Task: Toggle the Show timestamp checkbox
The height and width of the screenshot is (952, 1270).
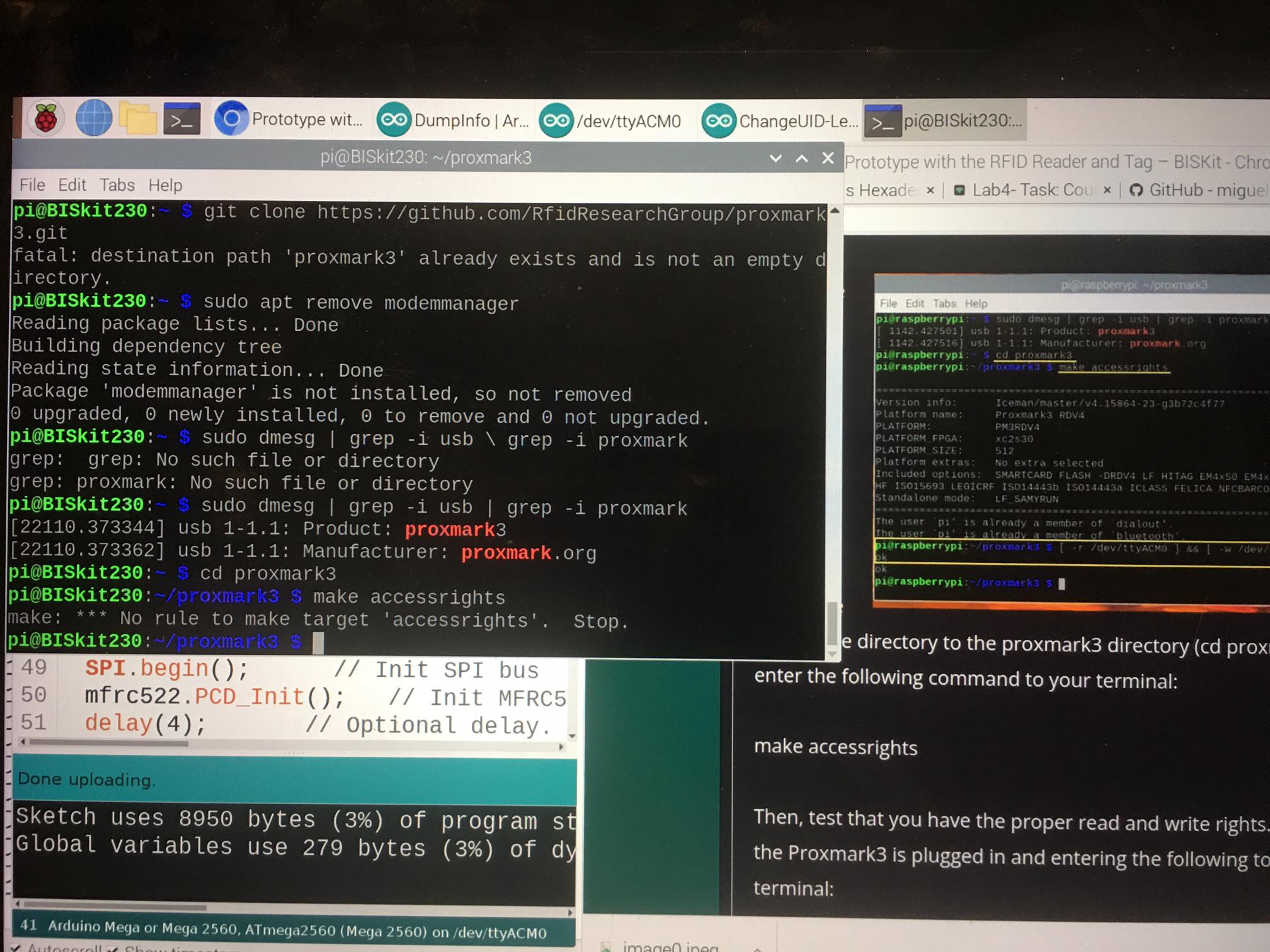Action: coord(112,949)
